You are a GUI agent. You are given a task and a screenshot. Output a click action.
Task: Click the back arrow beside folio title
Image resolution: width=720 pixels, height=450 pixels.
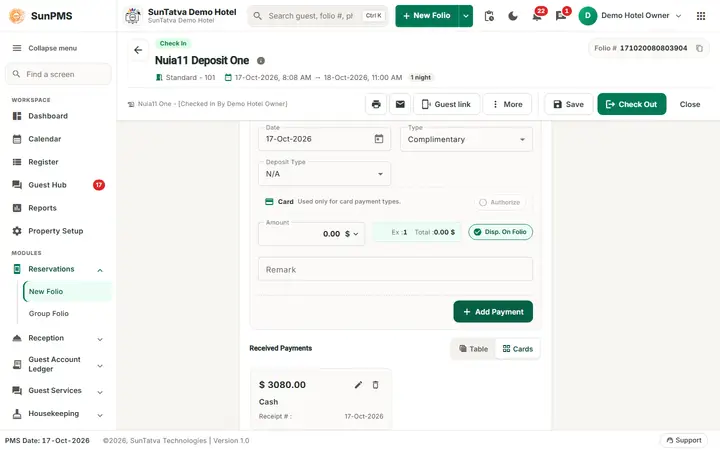(138, 50)
